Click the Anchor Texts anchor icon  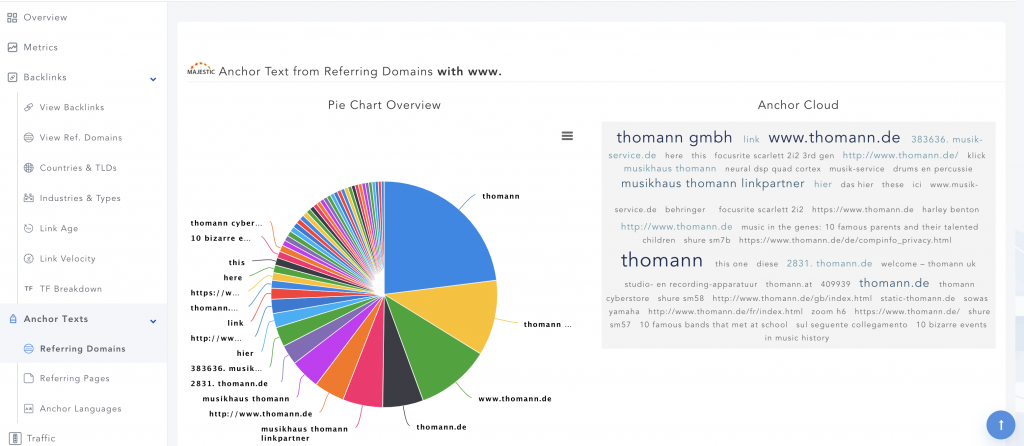(12, 319)
